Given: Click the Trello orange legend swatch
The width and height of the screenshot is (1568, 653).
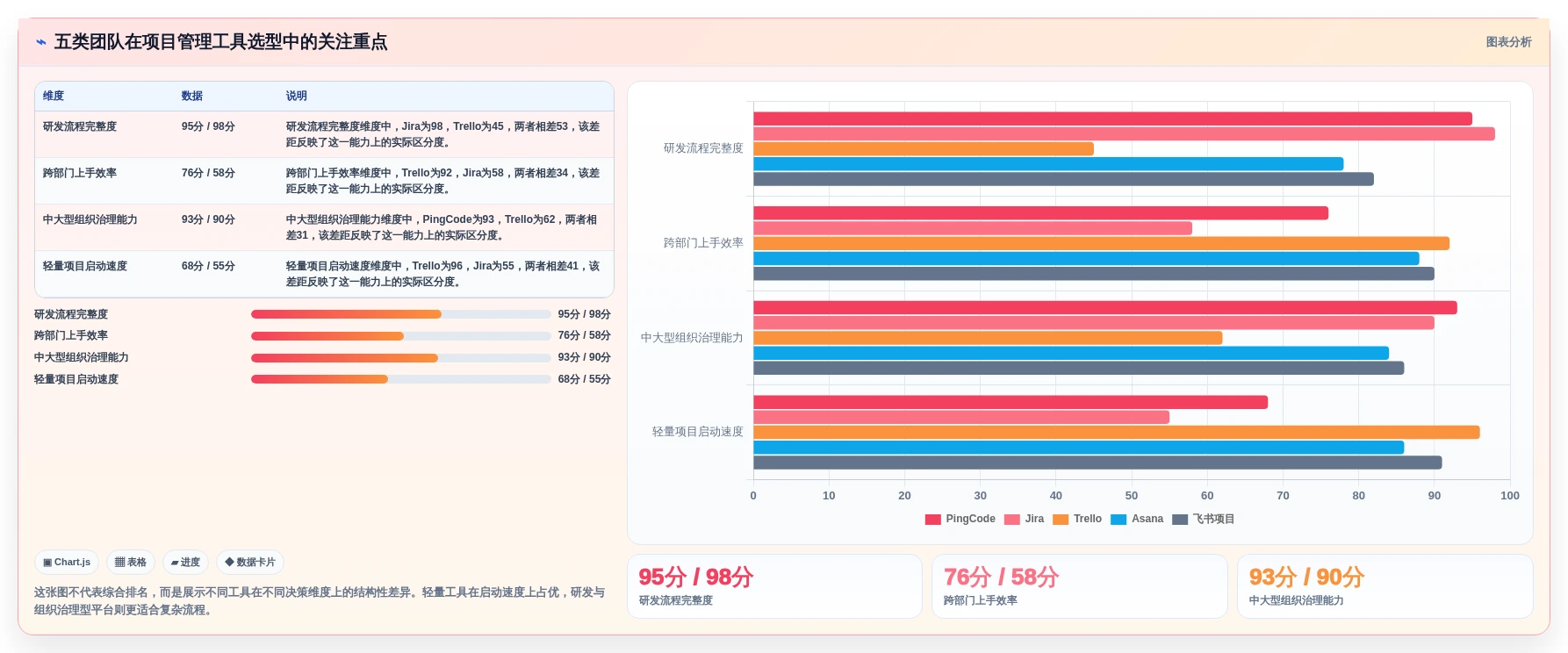Looking at the screenshot, I should click(1061, 520).
